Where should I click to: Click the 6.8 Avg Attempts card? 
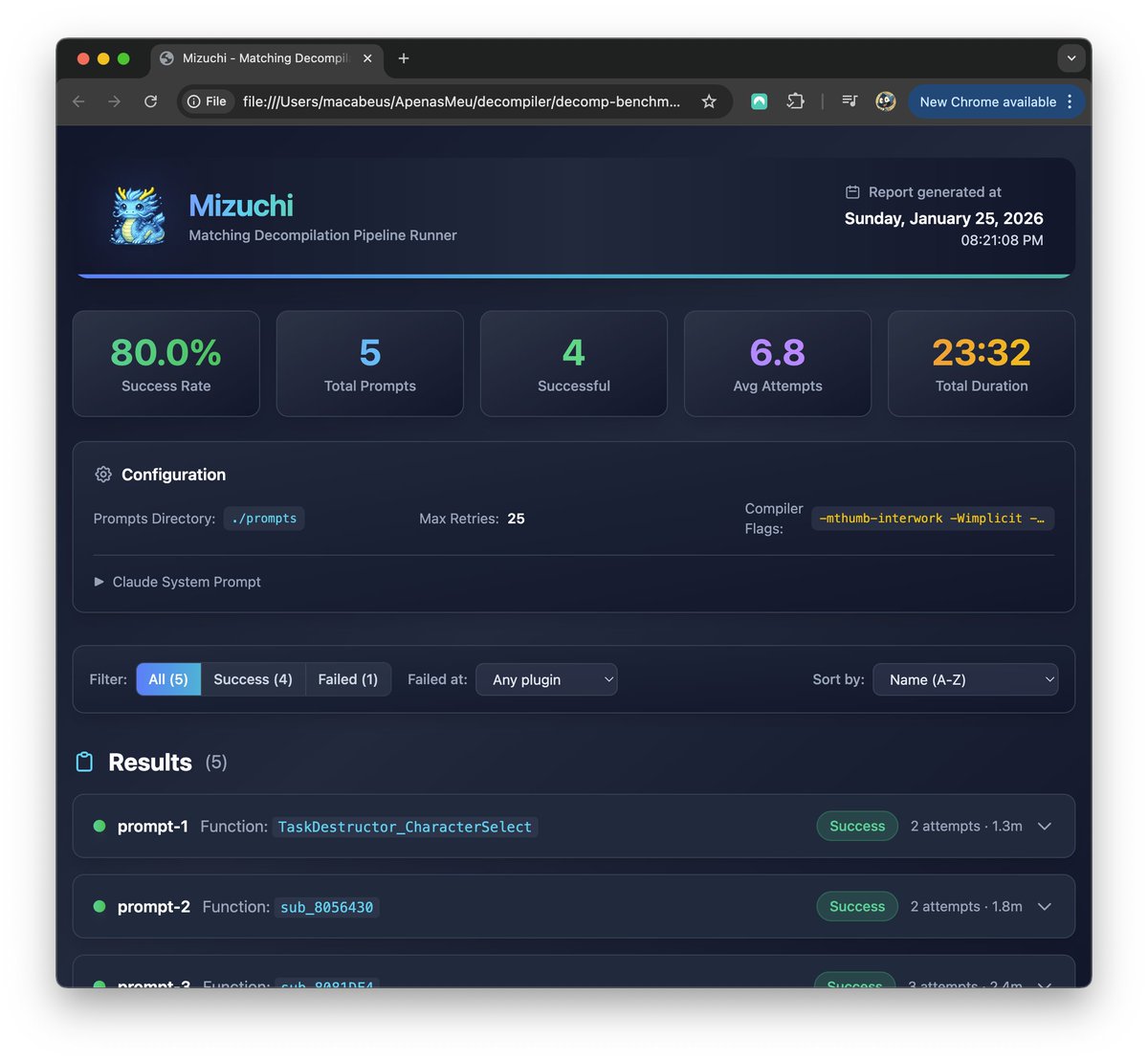(778, 364)
